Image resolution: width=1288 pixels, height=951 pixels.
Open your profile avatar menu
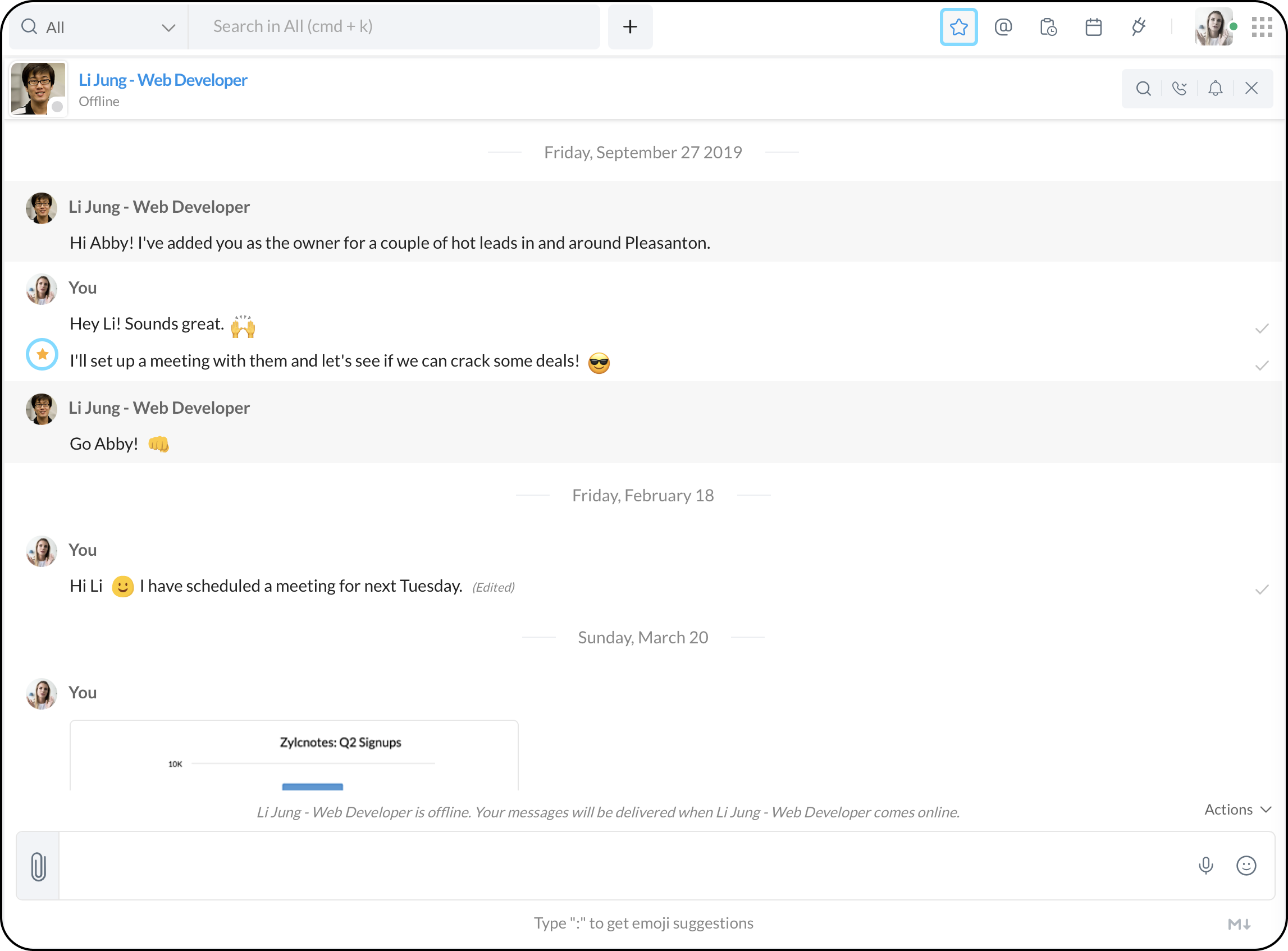[x=1213, y=27]
